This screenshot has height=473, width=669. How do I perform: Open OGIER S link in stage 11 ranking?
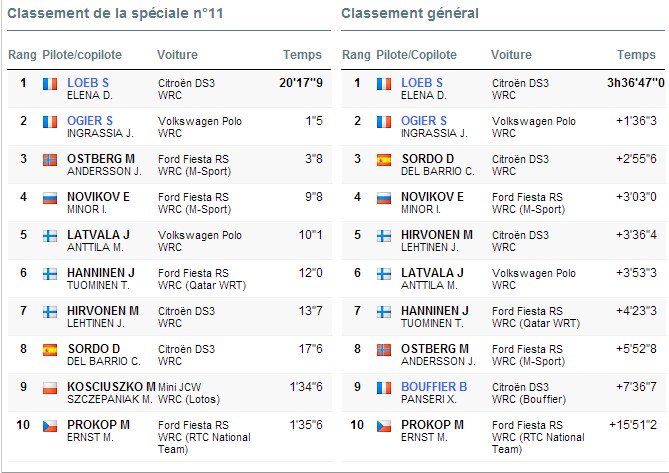pyautogui.click(x=90, y=121)
